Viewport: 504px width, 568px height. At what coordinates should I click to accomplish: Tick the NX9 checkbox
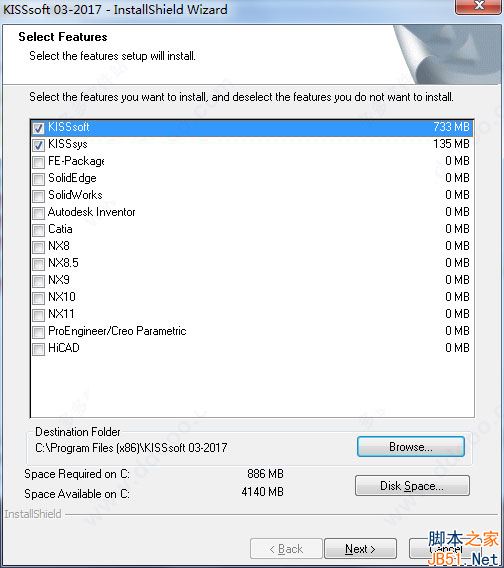(x=38, y=281)
